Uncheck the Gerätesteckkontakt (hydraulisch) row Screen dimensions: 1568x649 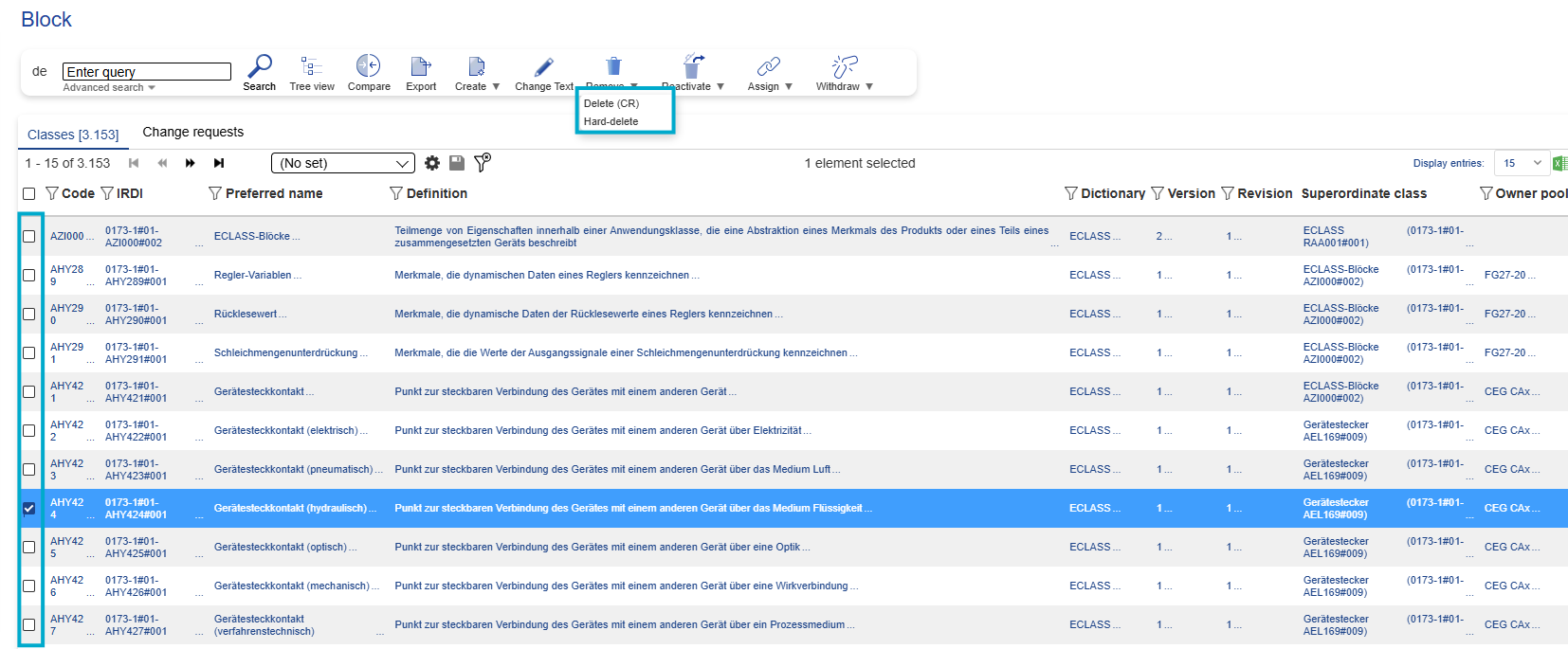pos(29,508)
